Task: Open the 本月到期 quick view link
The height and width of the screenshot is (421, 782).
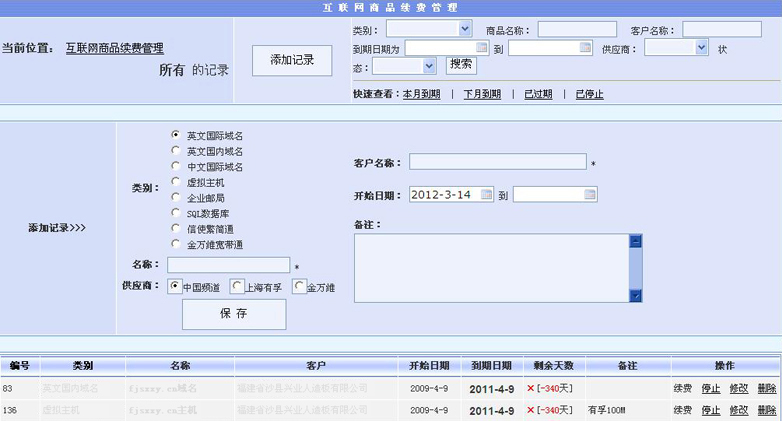Action: point(421,95)
